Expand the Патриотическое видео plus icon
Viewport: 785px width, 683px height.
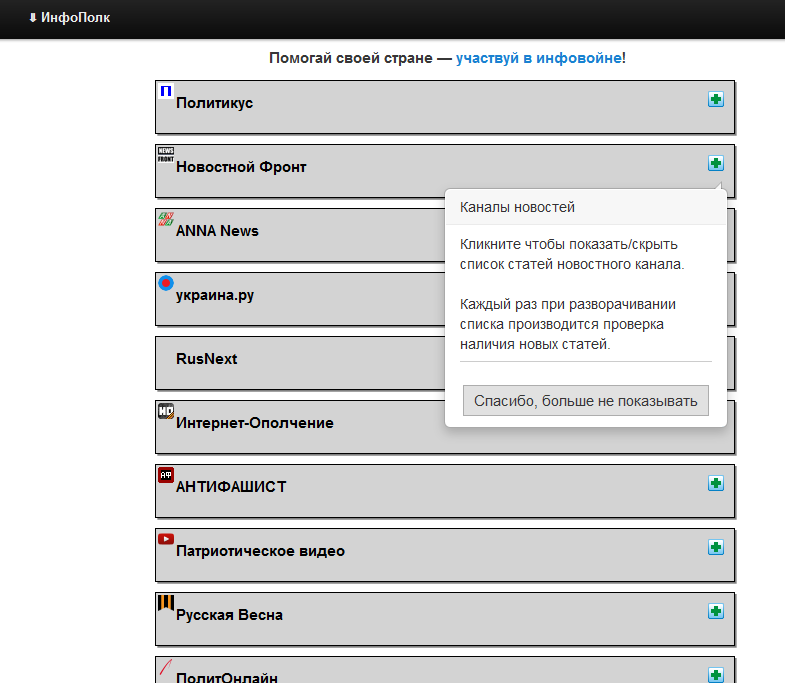coord(715,547)
